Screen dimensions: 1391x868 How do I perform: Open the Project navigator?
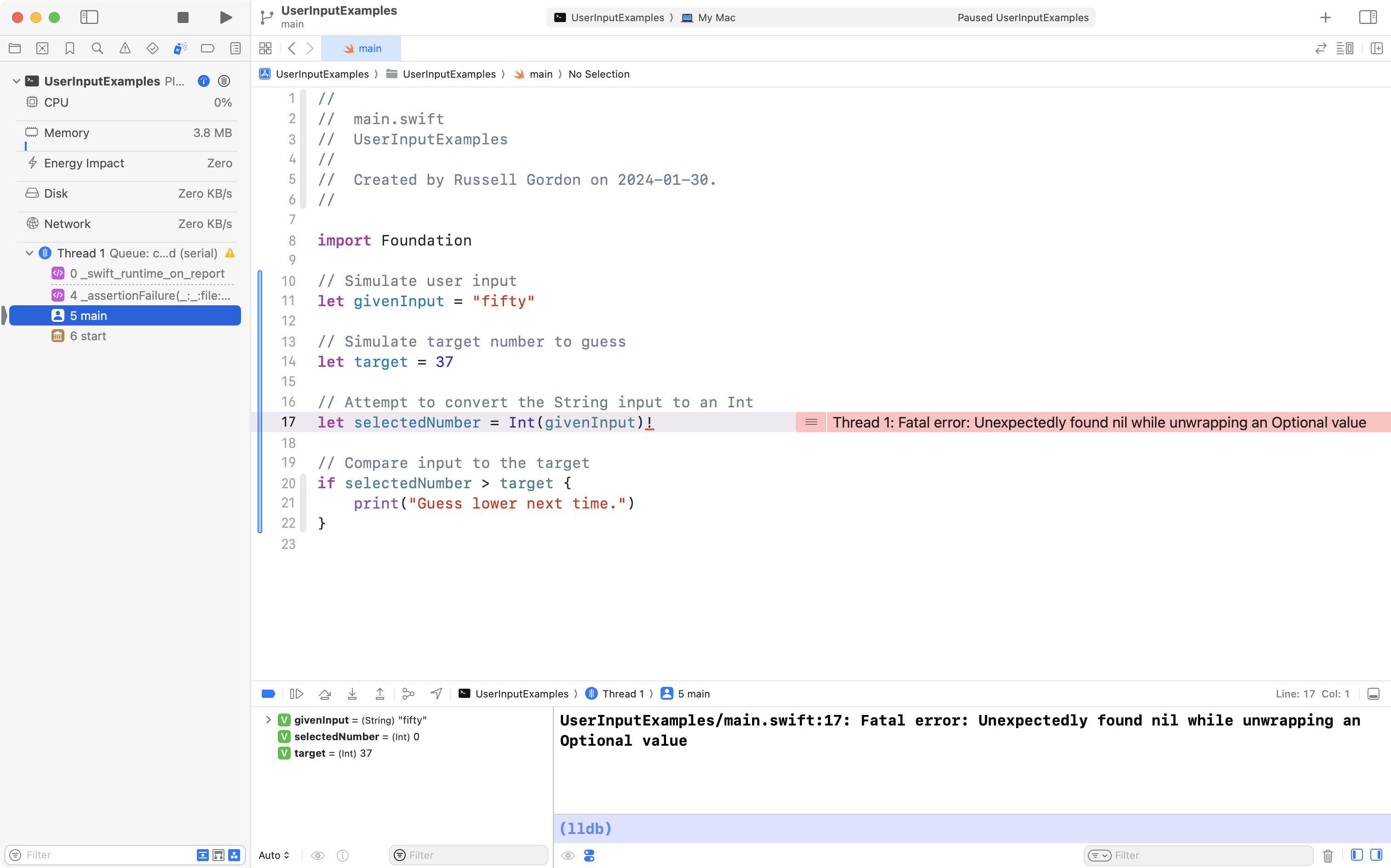tap(15, 48)
